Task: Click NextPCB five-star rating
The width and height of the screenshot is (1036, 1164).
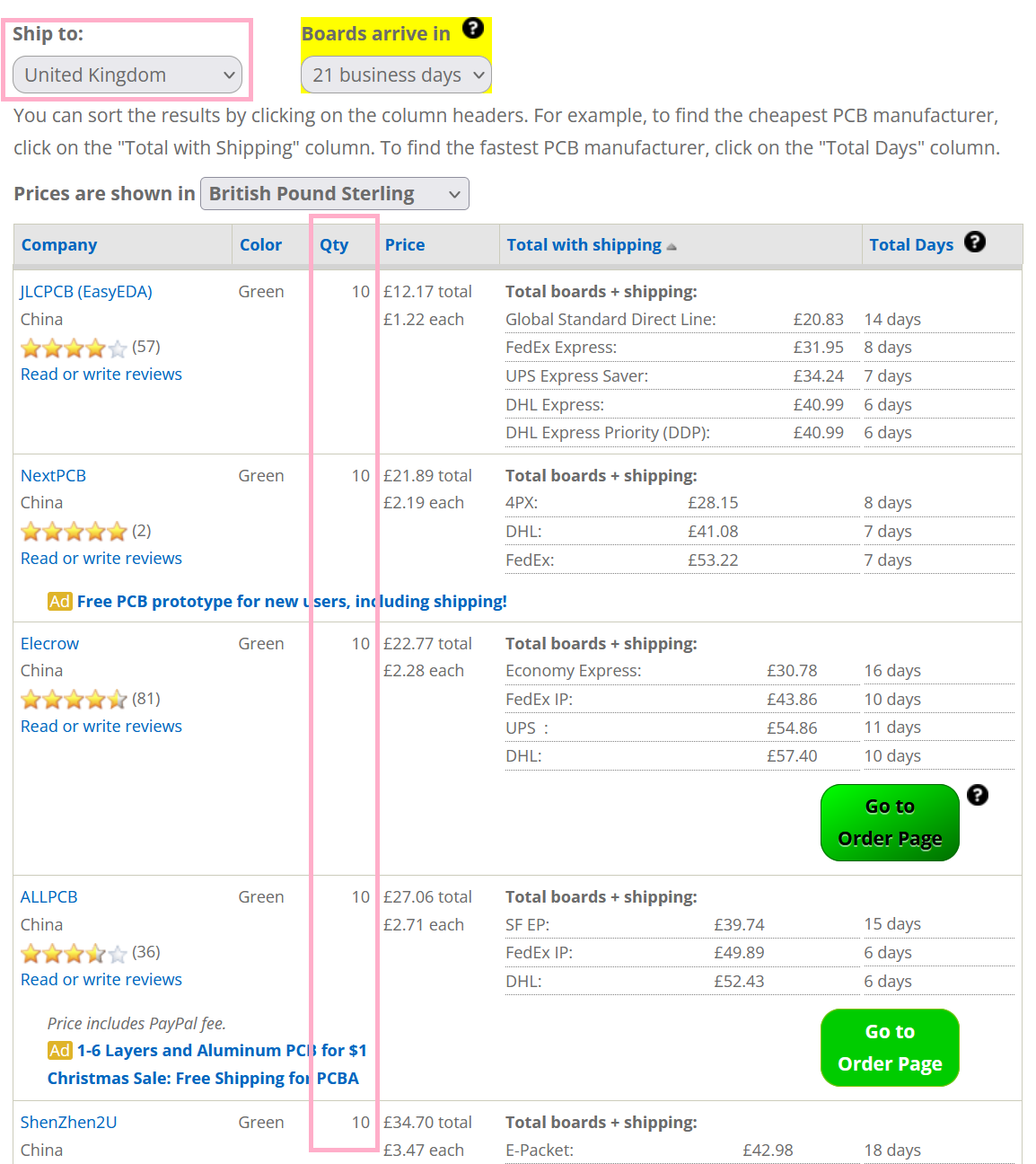Action: coord(74,532)
